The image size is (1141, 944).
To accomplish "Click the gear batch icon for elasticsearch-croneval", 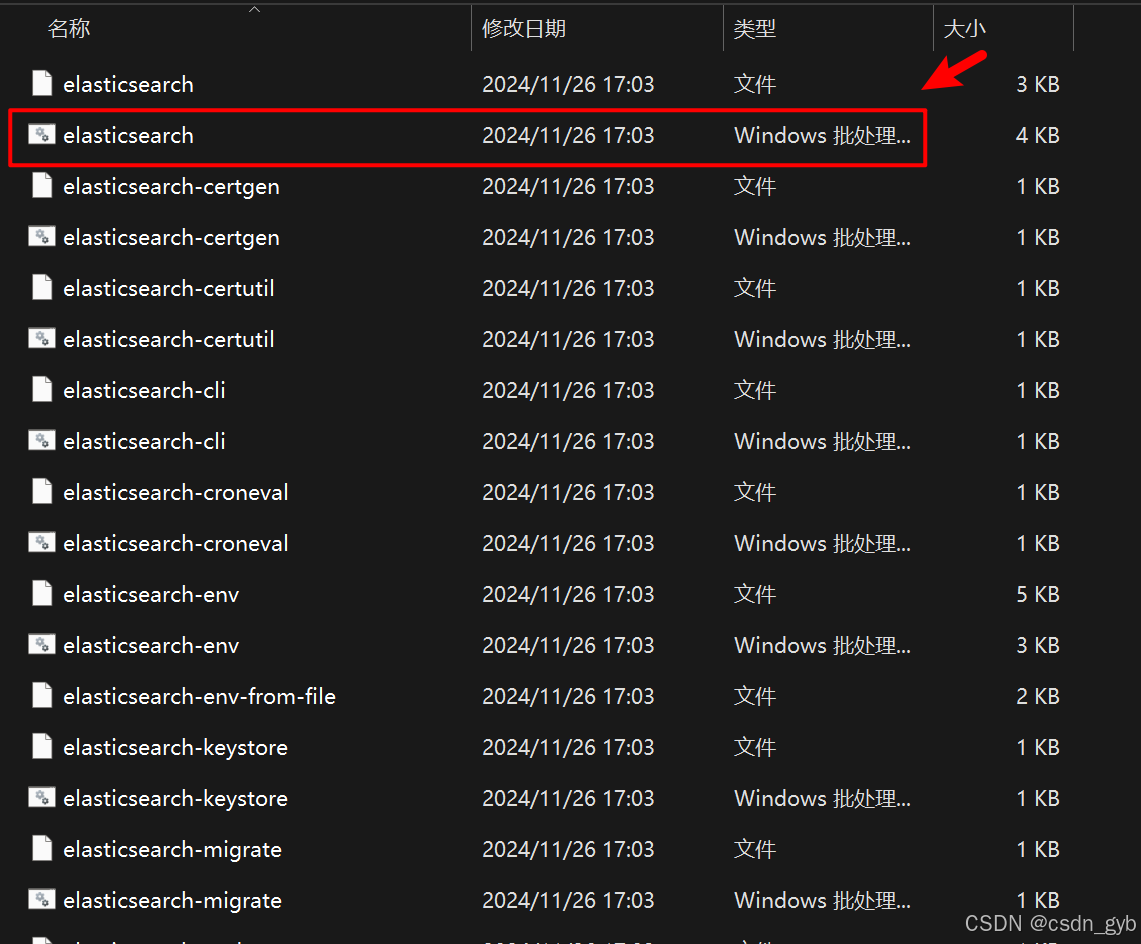I will tap(42, 542).
